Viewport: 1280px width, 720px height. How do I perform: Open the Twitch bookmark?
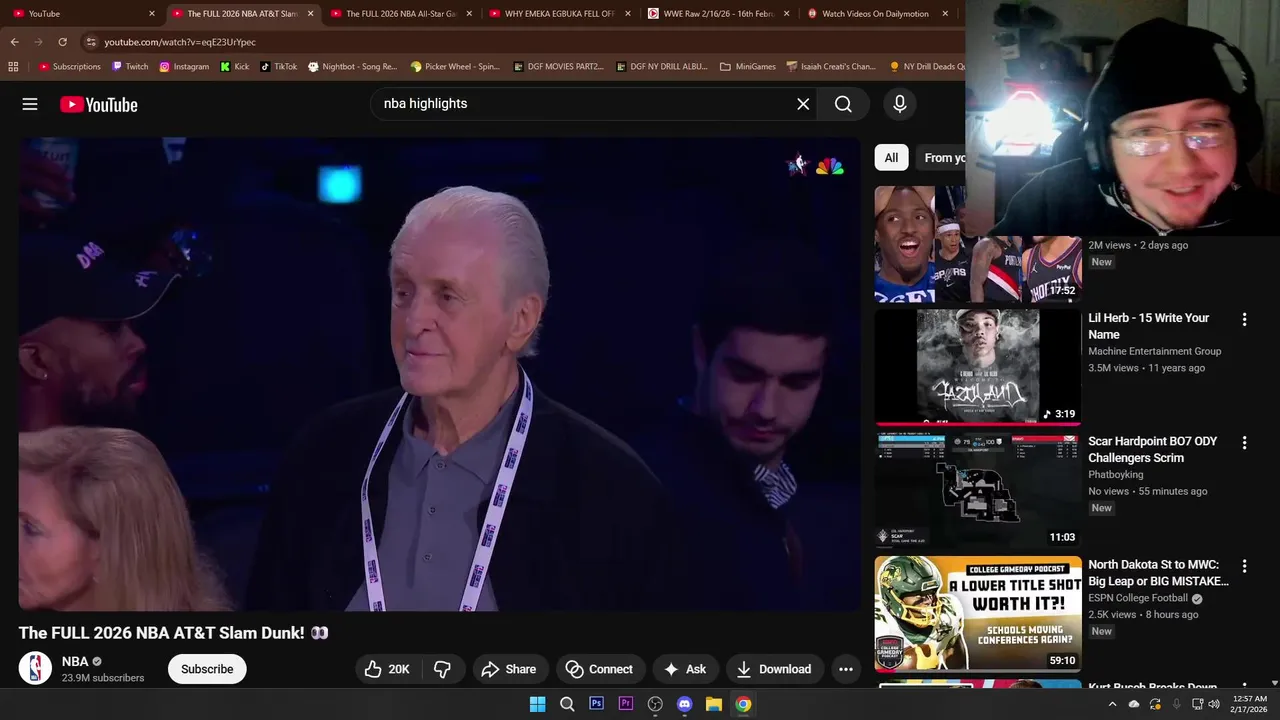point(130,67)
